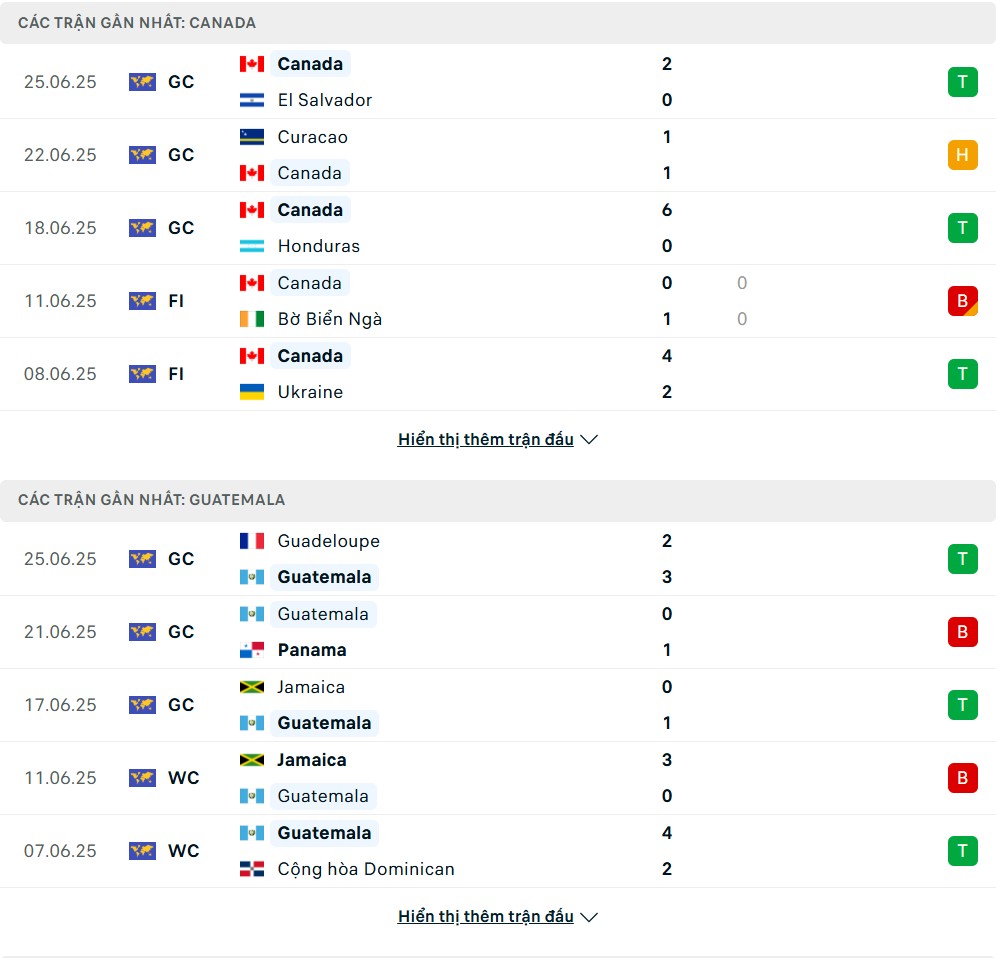Viewport: 997px width, 958px height.
Task: Click the chevron arrow beside Canada's Hiển thị thêm trận đấu
Action: pyautogui.click(x=589, y=440)
